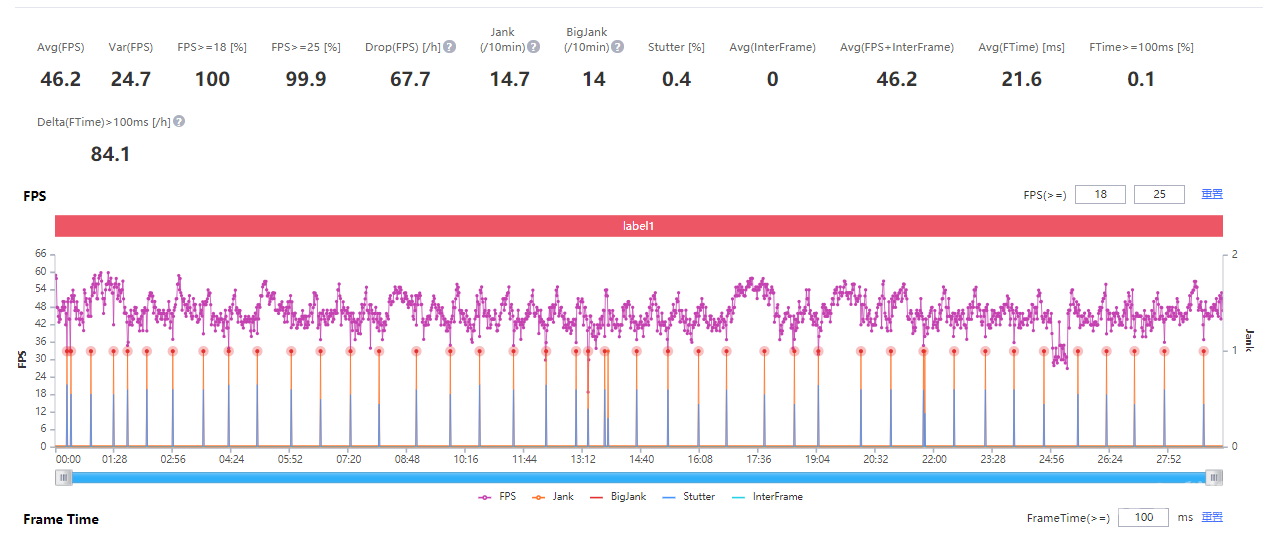Click the FPS>=18 [%] value 100
This screenshot has height=535, width=1275.
click(x=212, y=79)
